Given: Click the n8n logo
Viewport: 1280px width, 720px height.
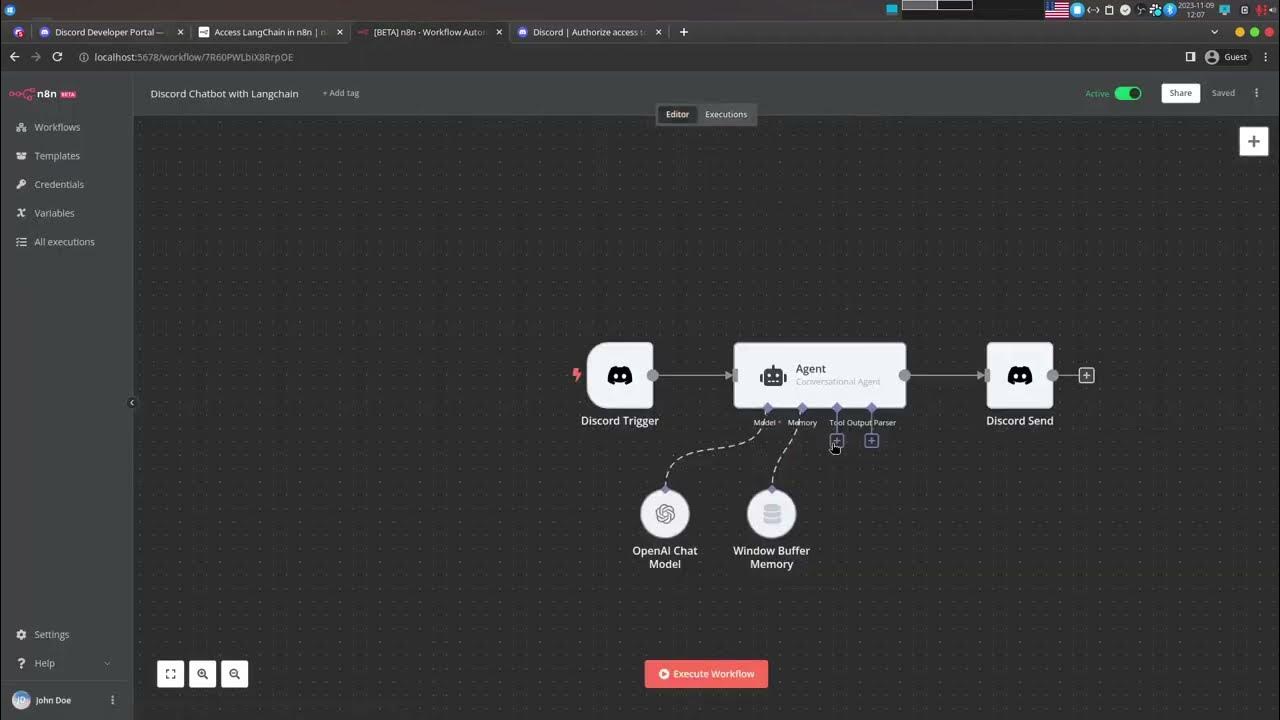Looking at the screenshot, I should tap(42, 94).
